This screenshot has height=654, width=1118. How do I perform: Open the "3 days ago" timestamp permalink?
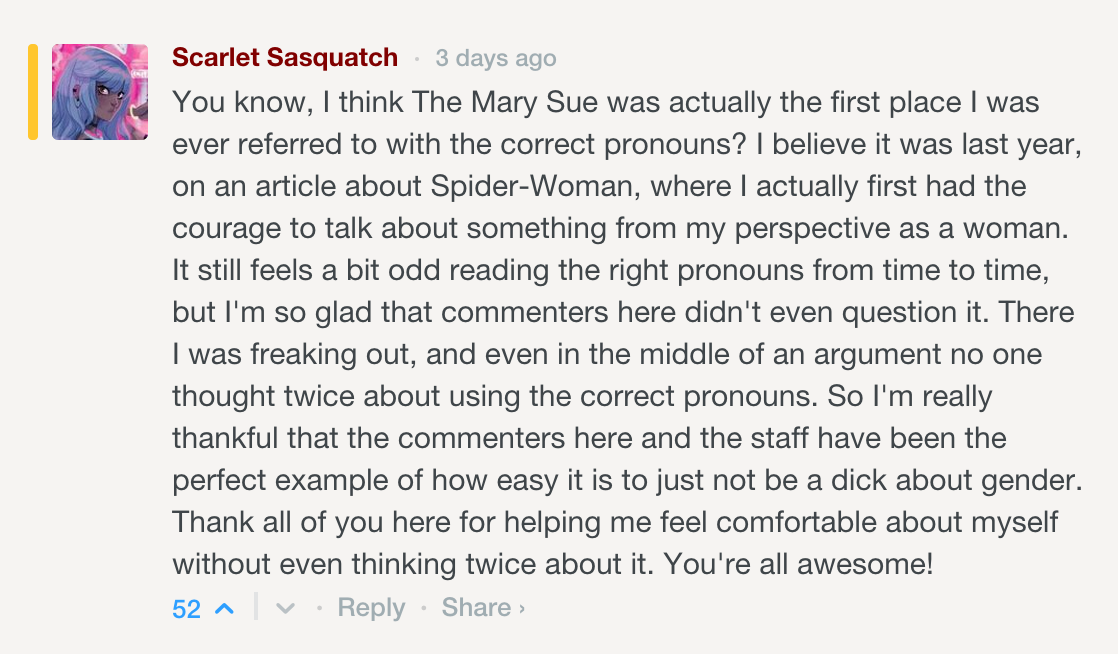point(496,58)
